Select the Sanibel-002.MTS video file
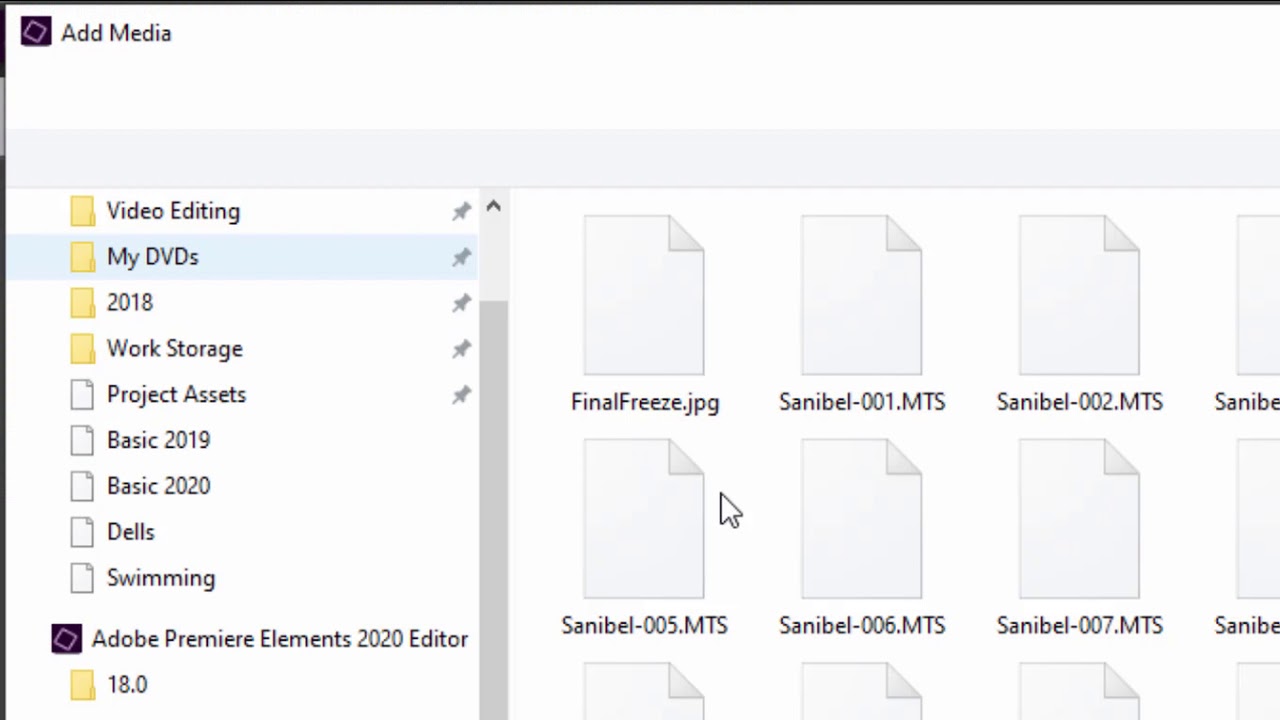 pyautogui.click(x=1079, y=296)
